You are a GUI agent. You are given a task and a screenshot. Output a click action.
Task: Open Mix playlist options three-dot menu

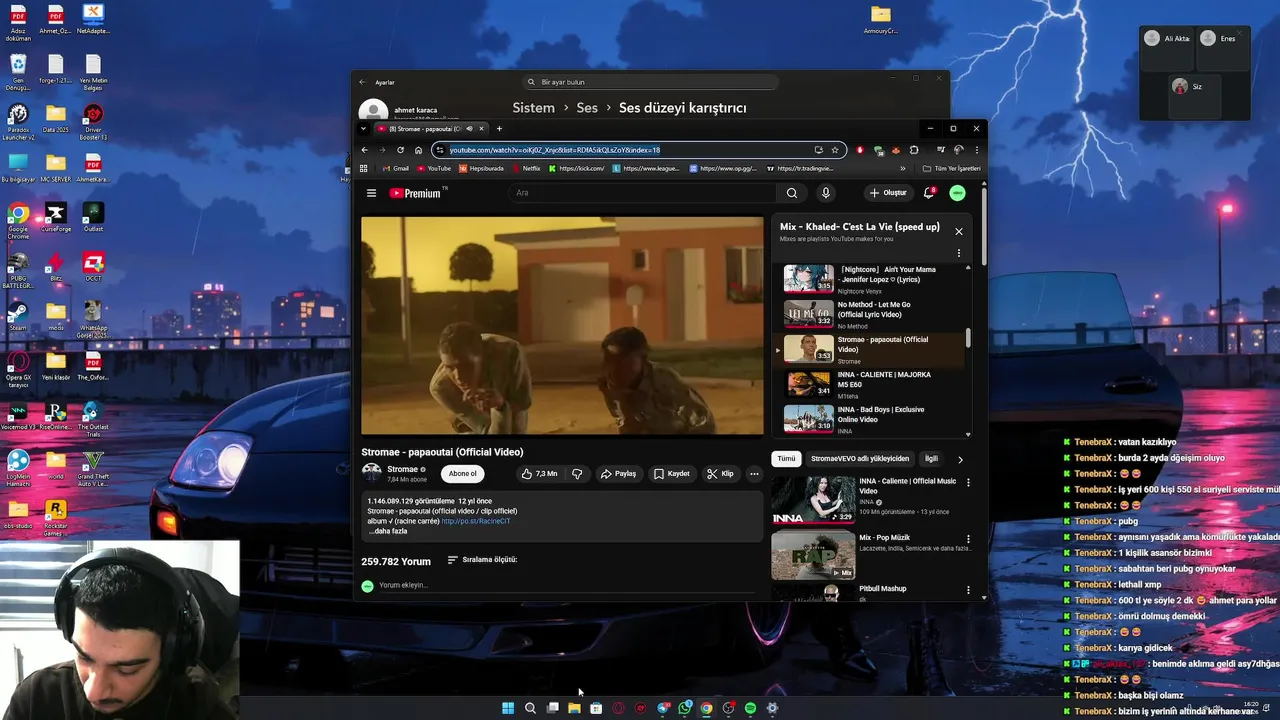point(958,253)
